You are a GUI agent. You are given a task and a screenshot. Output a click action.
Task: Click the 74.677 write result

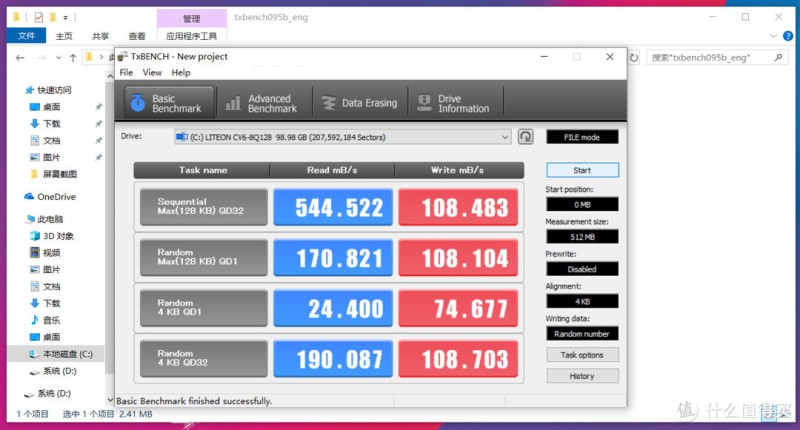pos(458,308)
